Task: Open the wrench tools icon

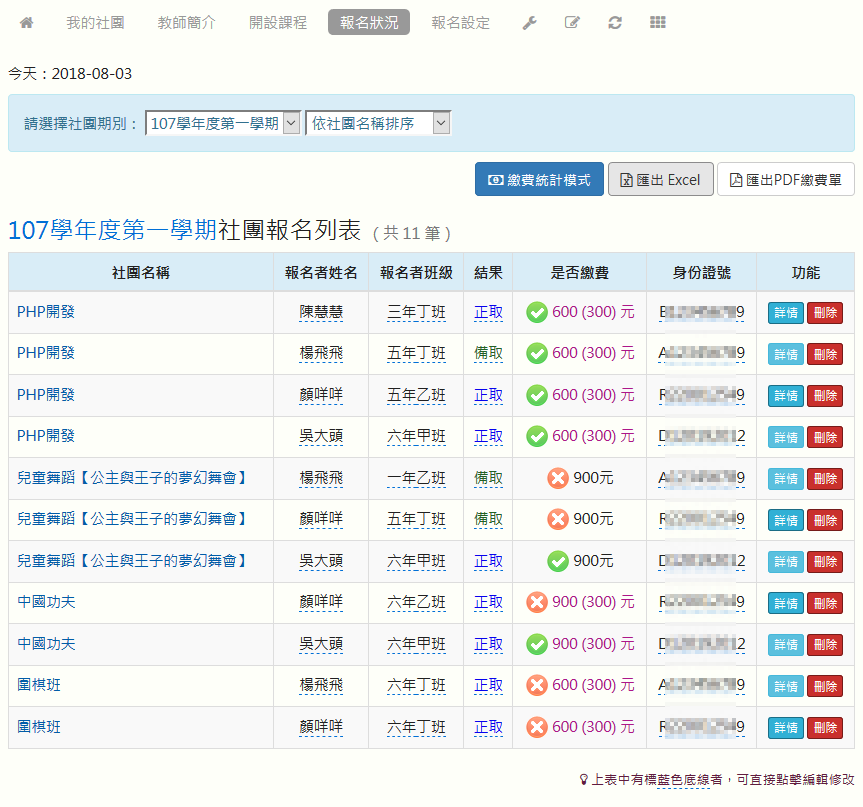Action: tap(529, 22)
